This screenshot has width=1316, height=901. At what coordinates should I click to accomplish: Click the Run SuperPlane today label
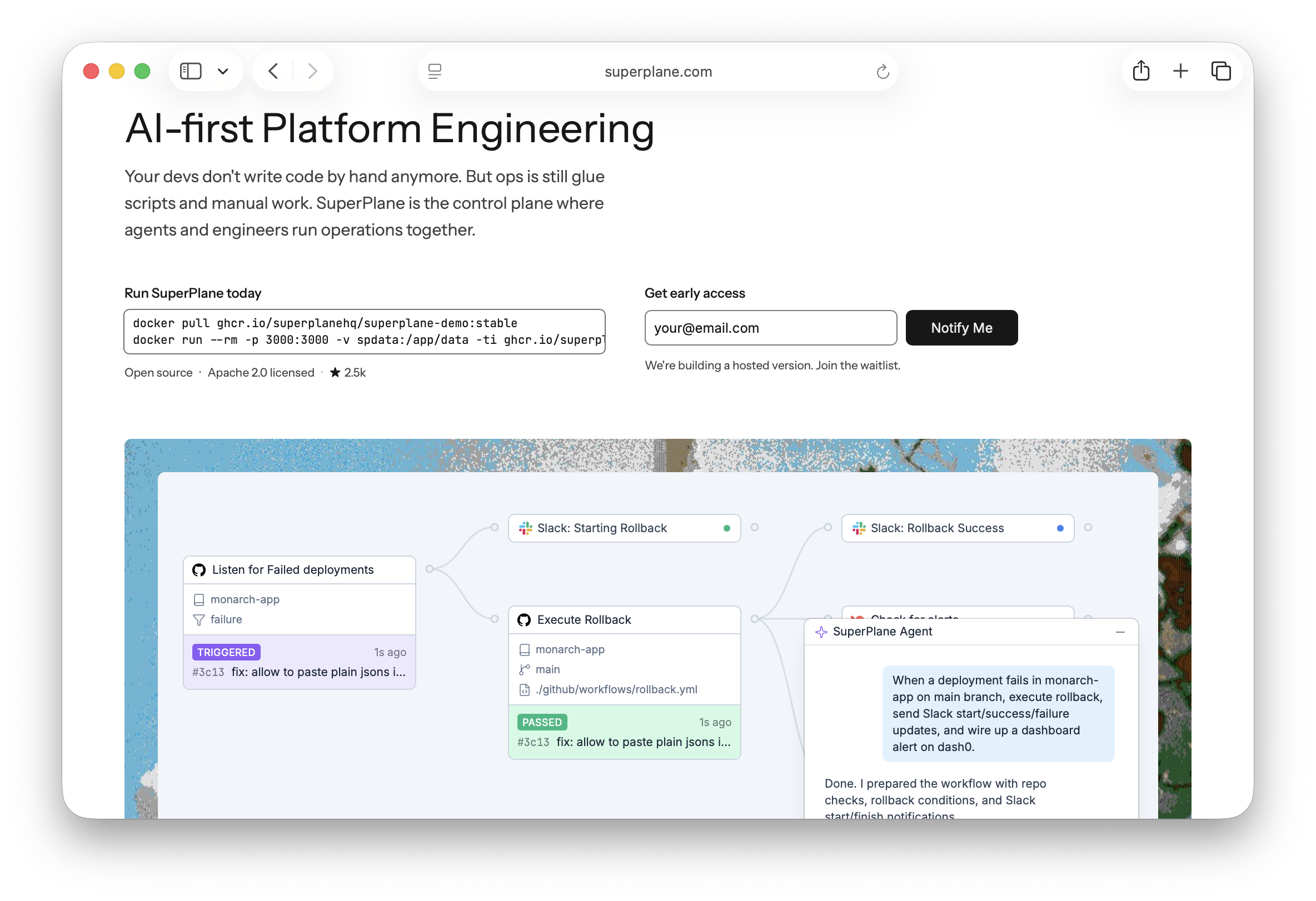point(193,293)
